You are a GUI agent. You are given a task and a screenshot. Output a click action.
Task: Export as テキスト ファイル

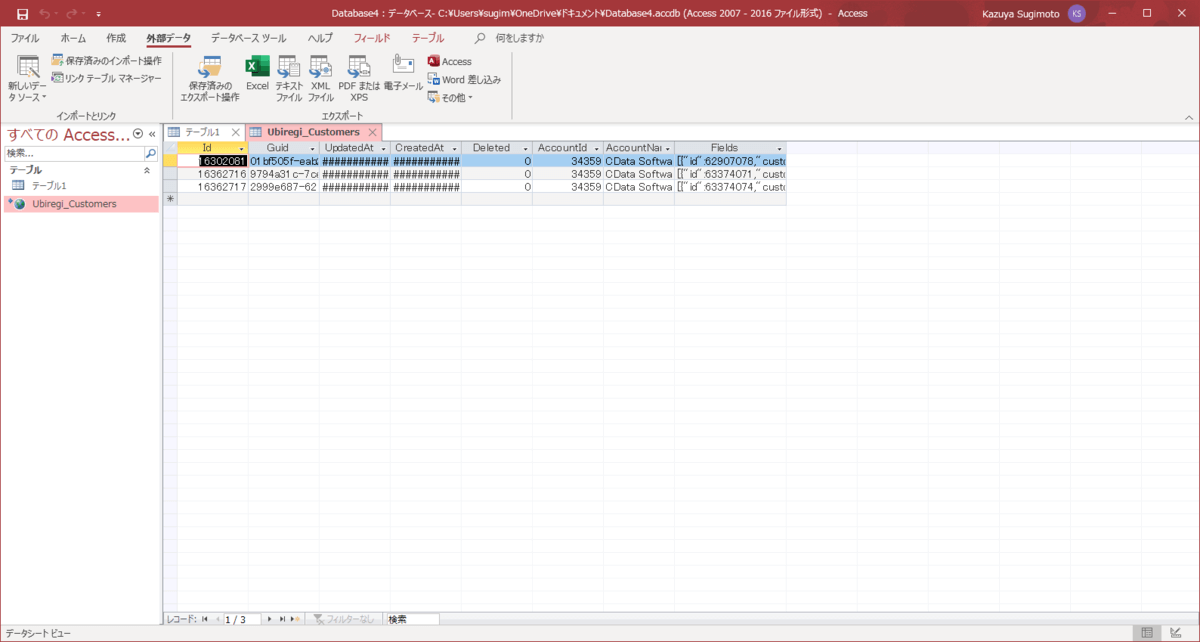pyautogui.click(x=289, y=79)
